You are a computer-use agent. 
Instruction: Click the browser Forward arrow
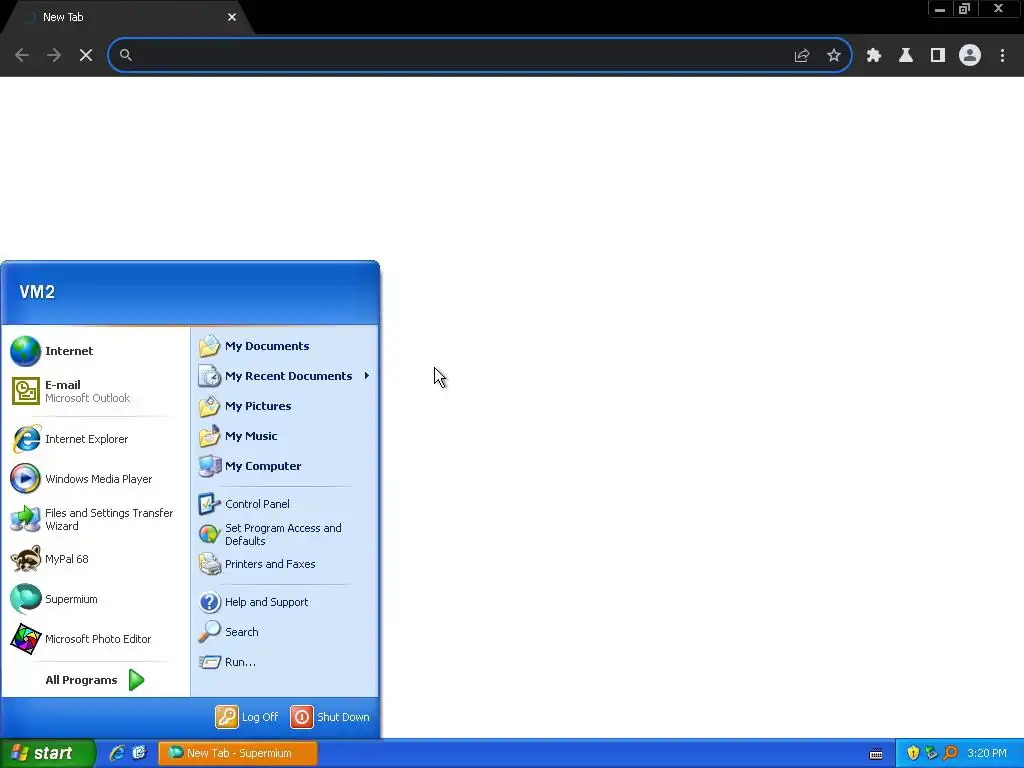[x=54, y=55]
